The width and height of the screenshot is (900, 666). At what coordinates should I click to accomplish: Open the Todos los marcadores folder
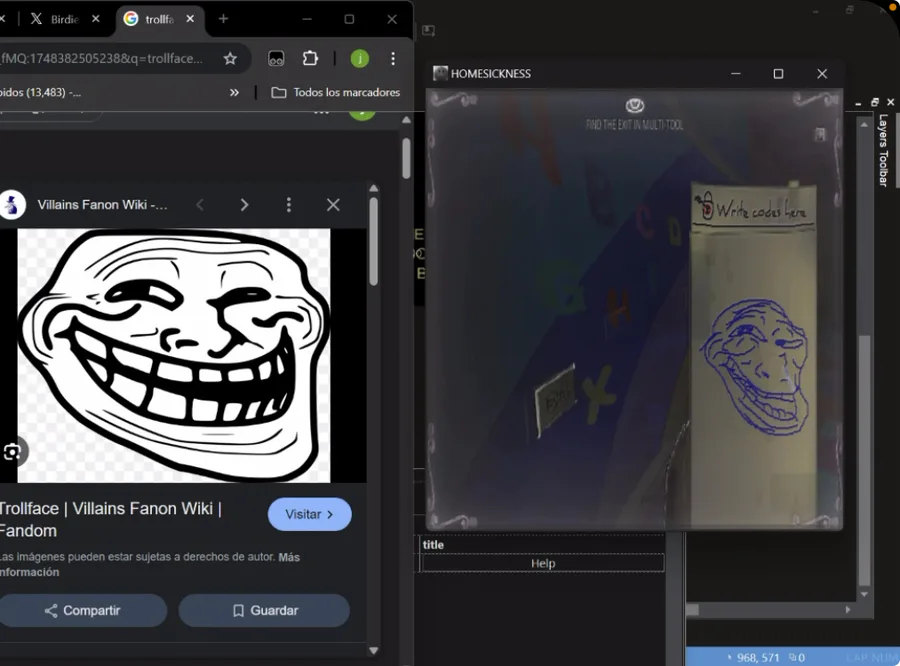click(x=336, y=92)
